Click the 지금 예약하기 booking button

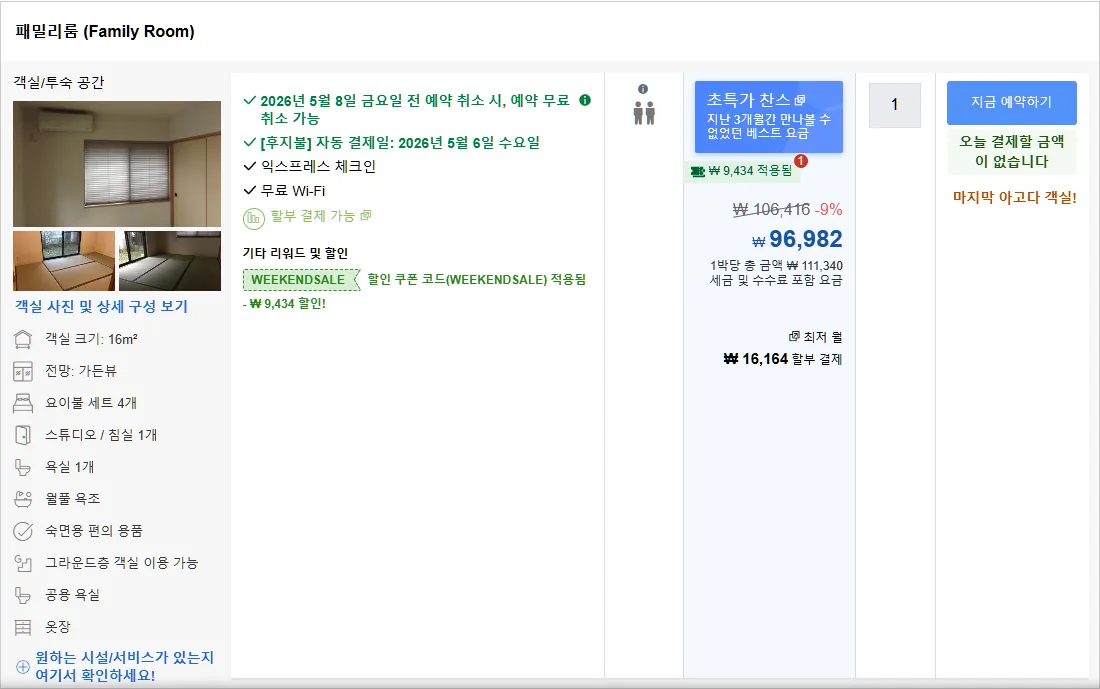click(x=1012, y=102)
